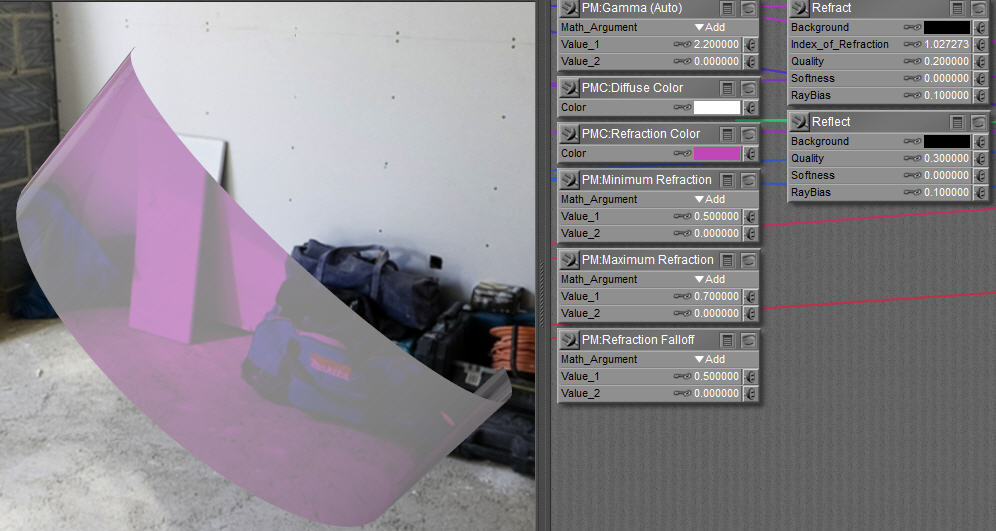Toggle preview of PM:Maximum Refraction node
The height and width of the screenshot is (531, 996).
(x=749, y=260)
